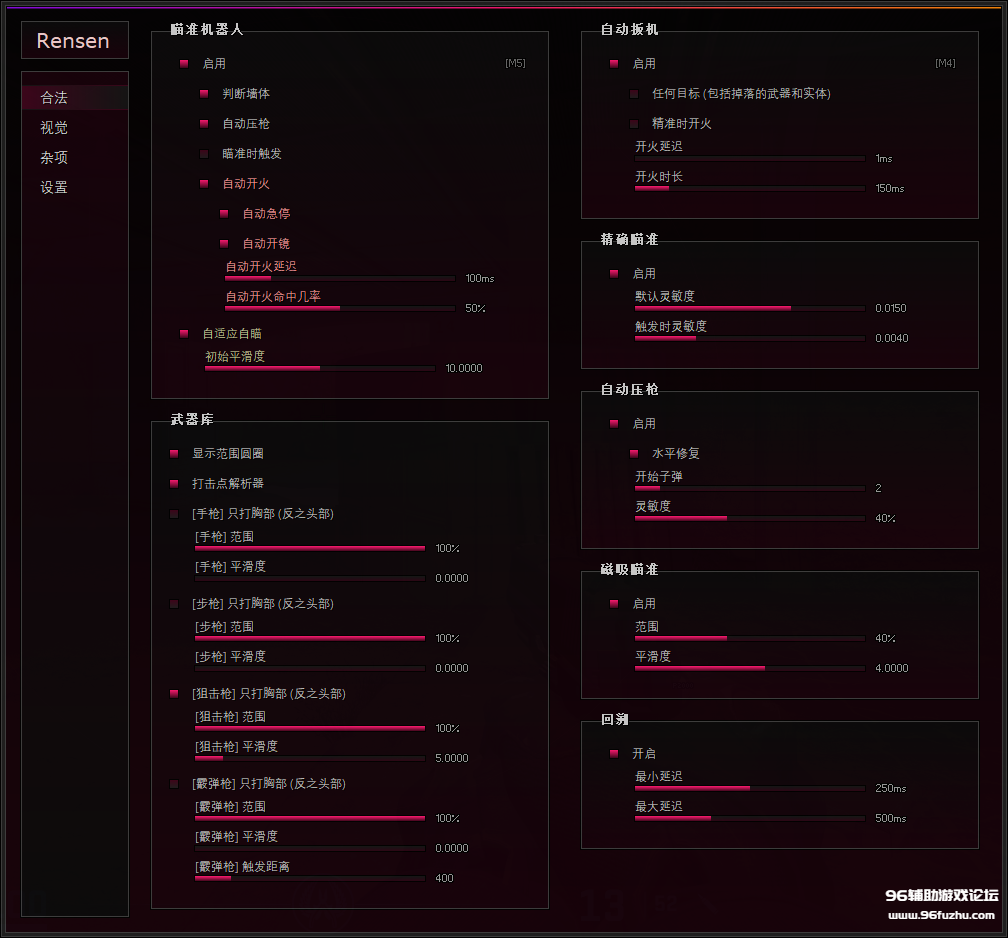Click the [M4] keybind for 自动扳机
Image resolution: width=1008 pixels, height=938 pixels.
(945, 64)
